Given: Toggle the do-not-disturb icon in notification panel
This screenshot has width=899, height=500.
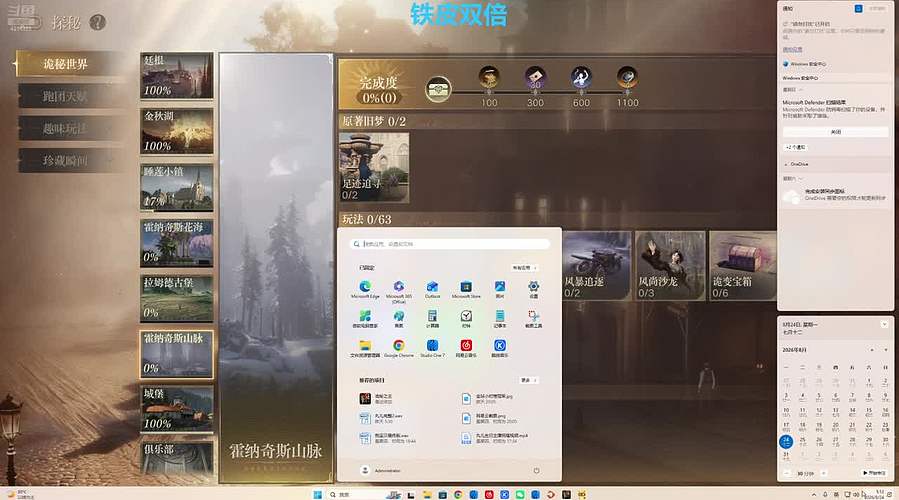Looking at the screenshot, I should click(x=858, y=9).
